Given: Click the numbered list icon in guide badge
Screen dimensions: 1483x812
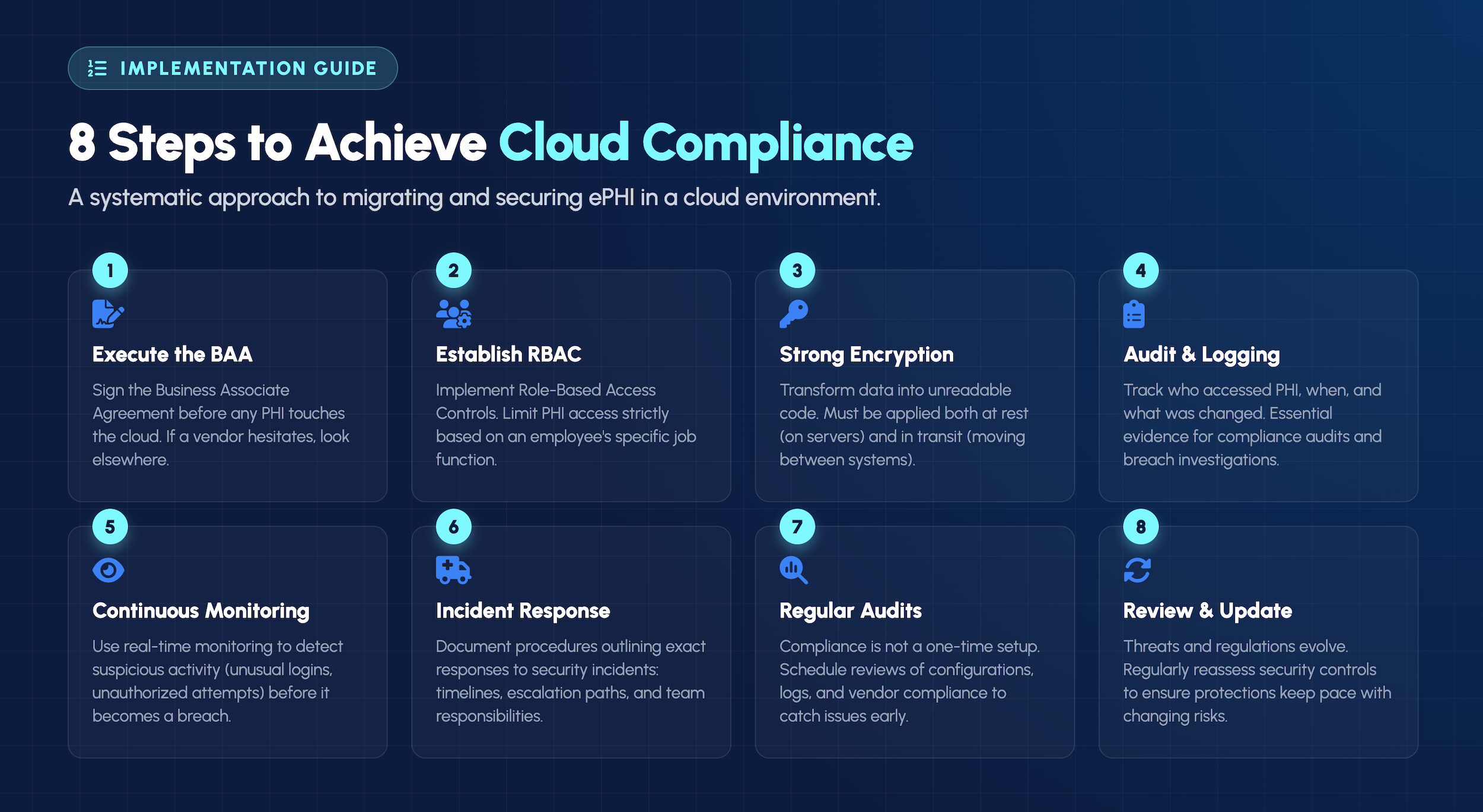Looking at the screenshot, I should tap(97, 68).
